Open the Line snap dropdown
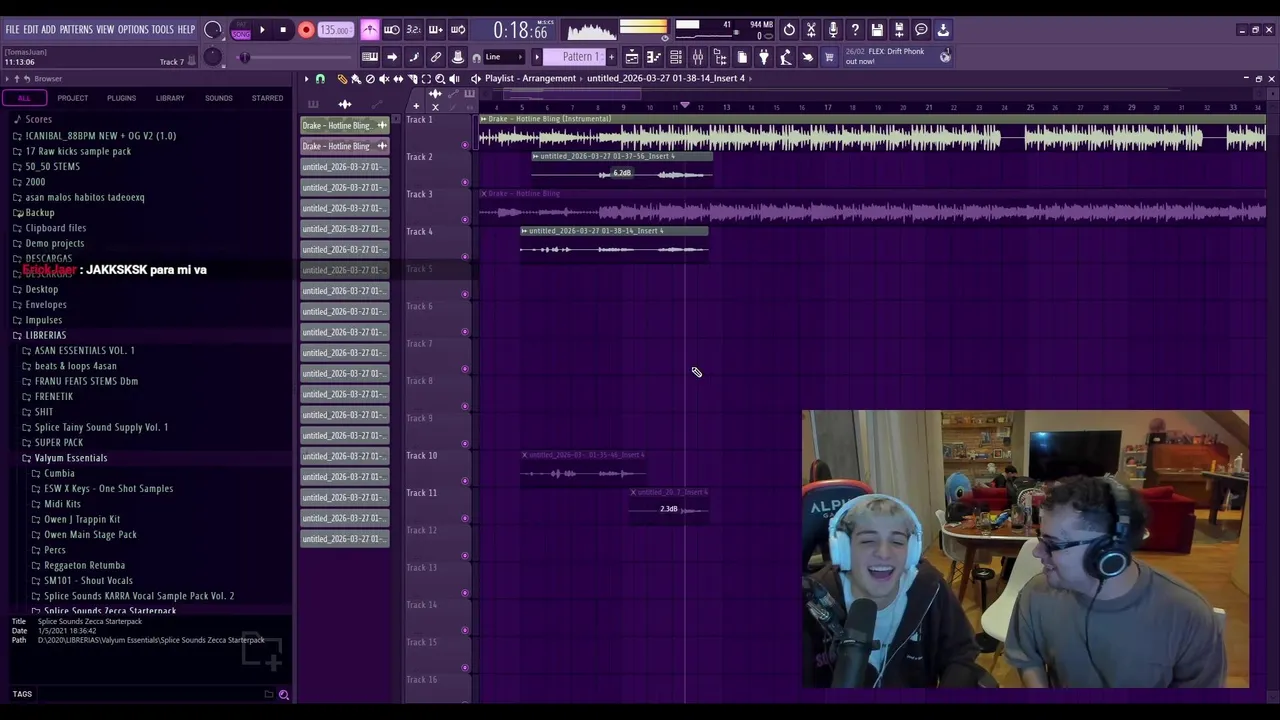1280x720 pixels. [x=506, y=57]
